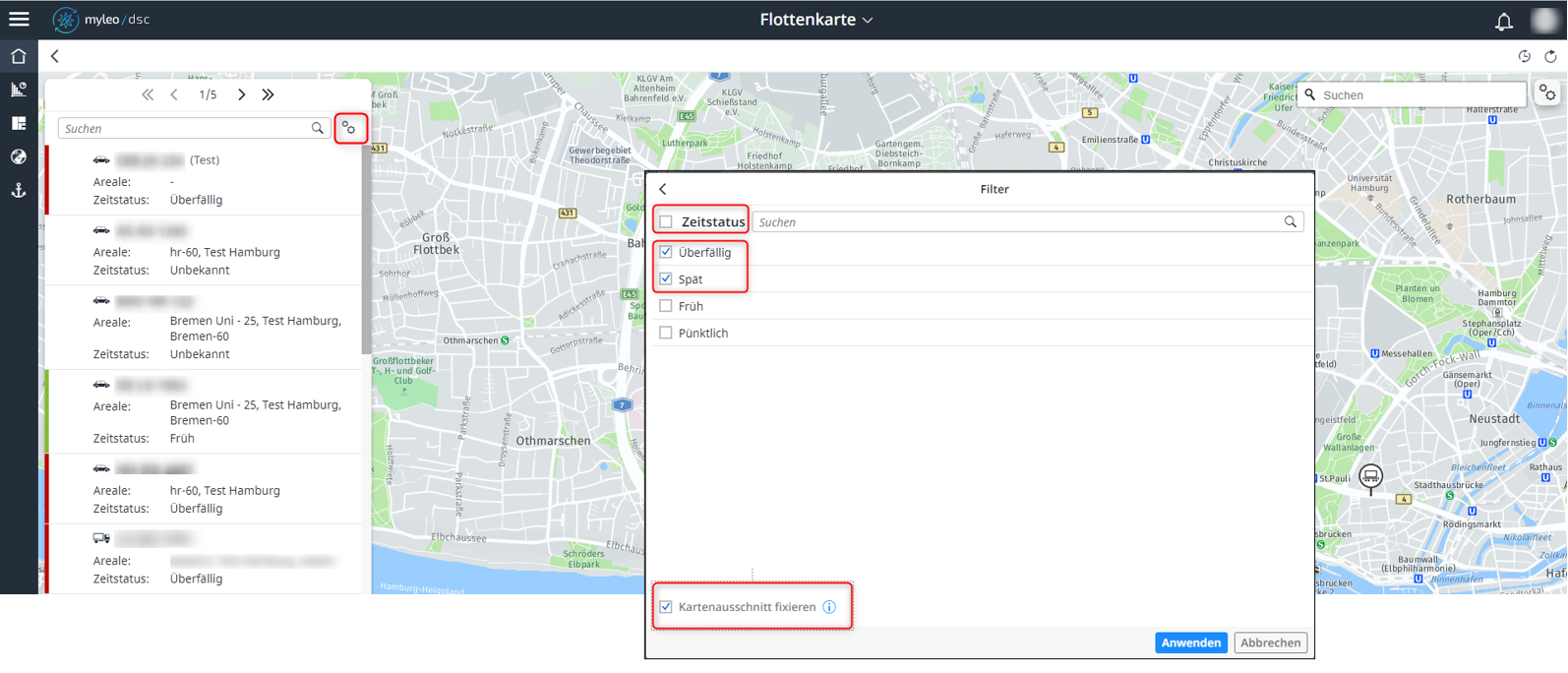This screenshot has height=673, width=1568.
Task: Go to the home sidebar icon
Action: pos(19,56)
